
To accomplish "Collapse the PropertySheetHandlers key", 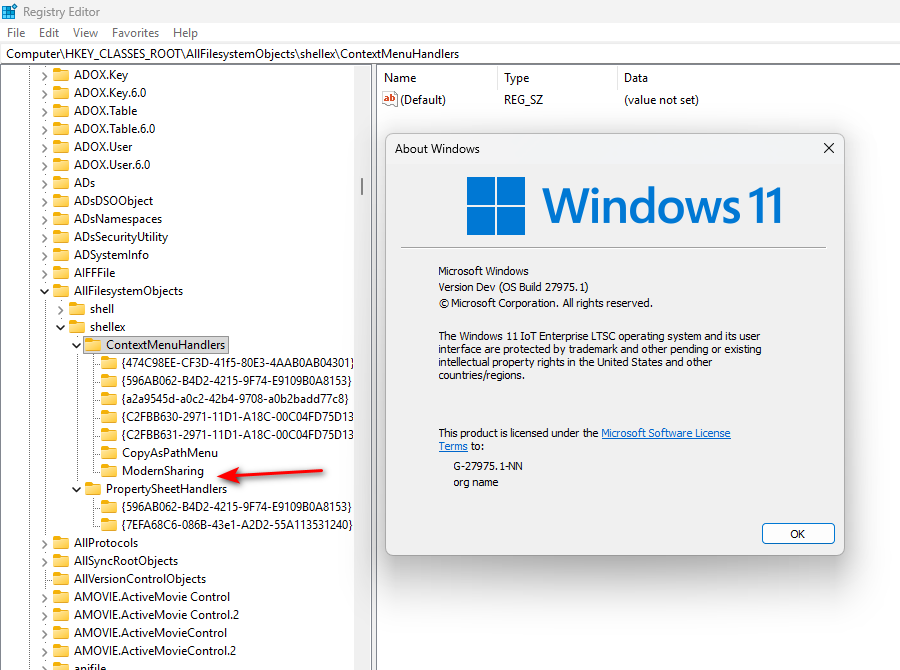I will [x=76, y=489].
